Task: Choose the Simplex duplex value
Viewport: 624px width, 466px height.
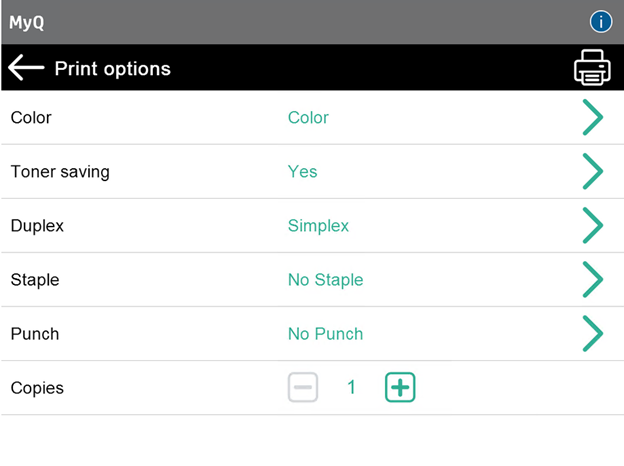Action: coord(318,225)
